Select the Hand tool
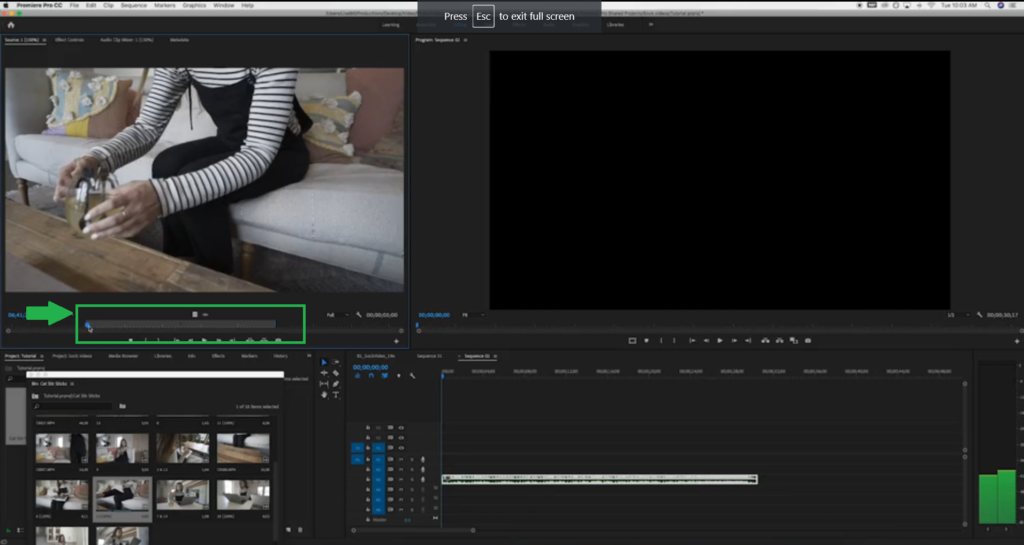This screenshot has width=1024, height=545. click(x=324, y=395)
